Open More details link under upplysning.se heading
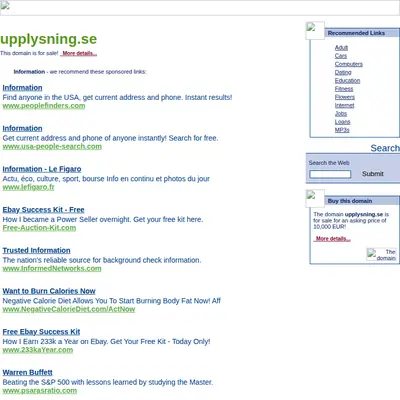Screen dimensions: 400x400 pyautogui.click(x=79, y=53)
